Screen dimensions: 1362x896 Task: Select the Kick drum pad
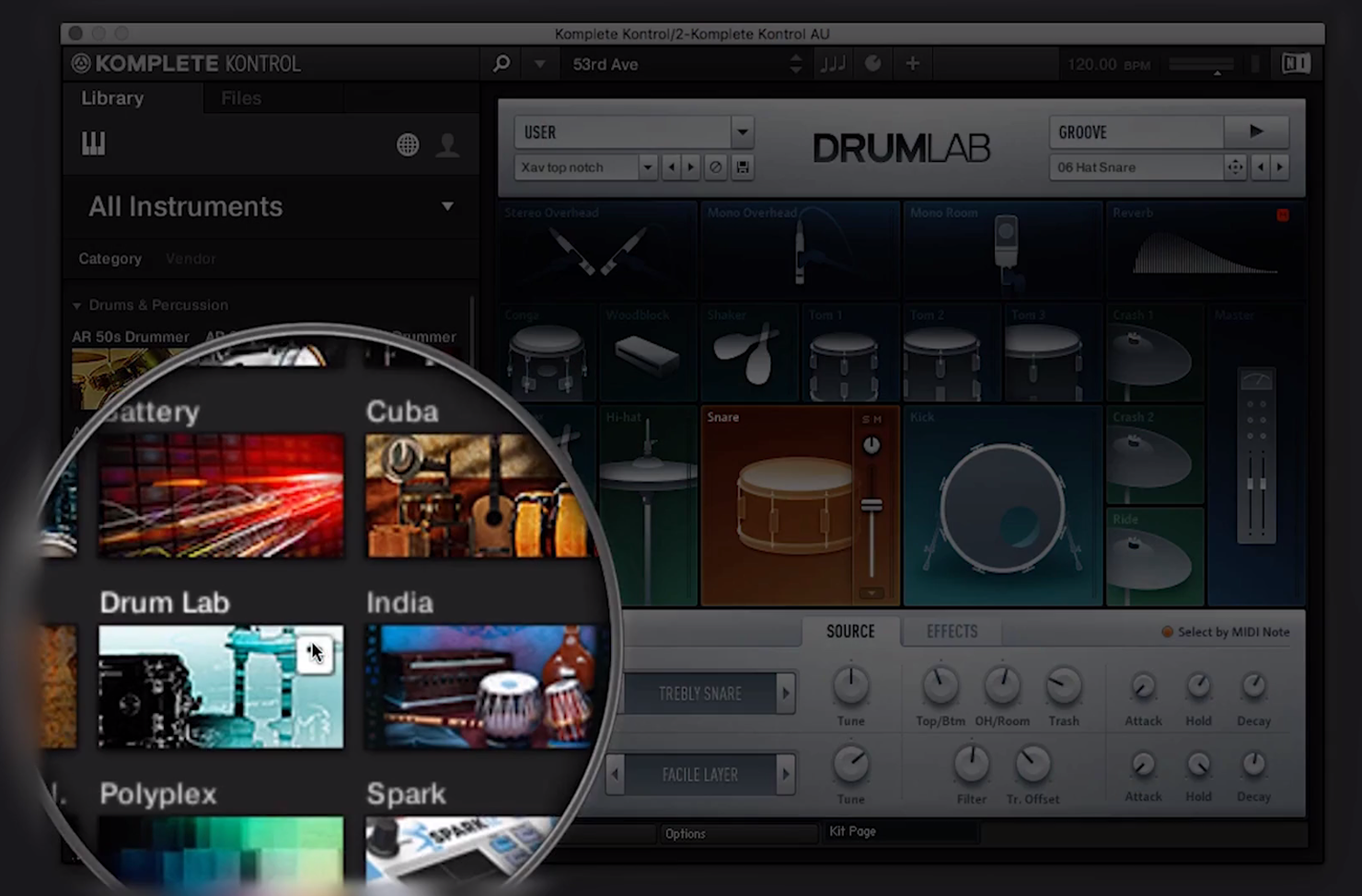click(1003, 506)
